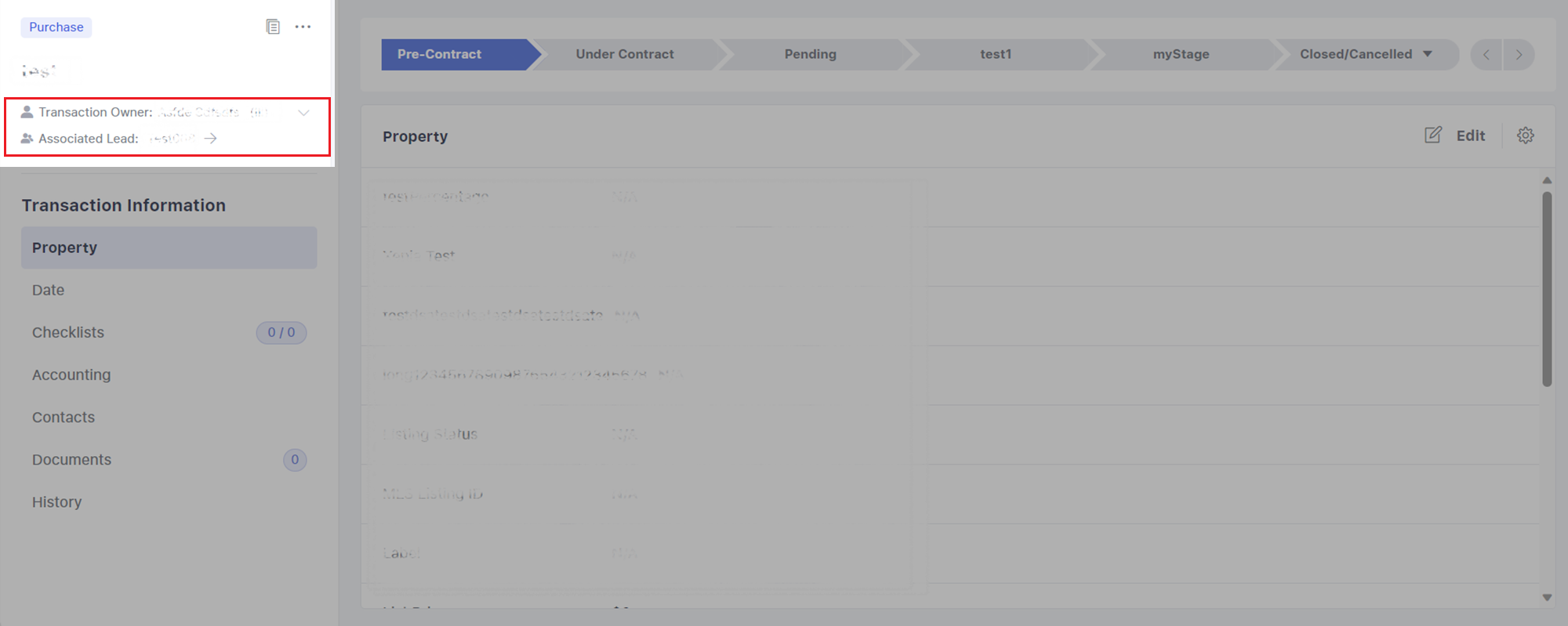Viewport: 1568px width, 626px height.
Task: Open Property settings gear icon
Action: [x=1525, y=136]
